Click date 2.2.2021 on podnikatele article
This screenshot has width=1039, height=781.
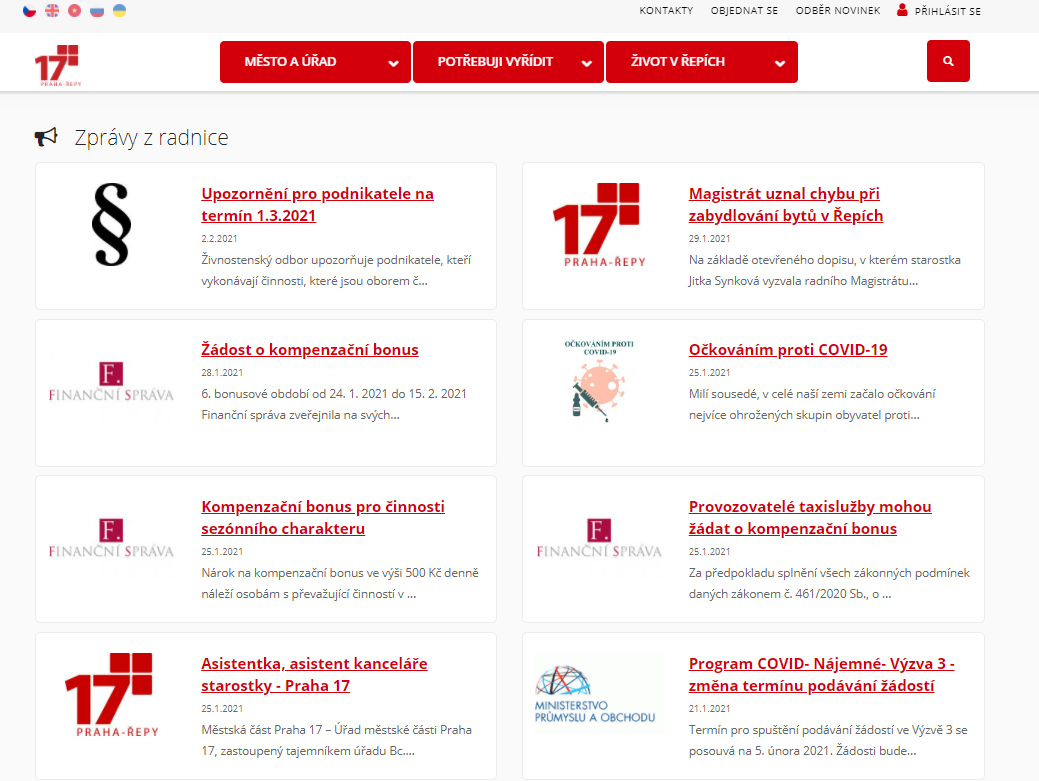(219, 238)
